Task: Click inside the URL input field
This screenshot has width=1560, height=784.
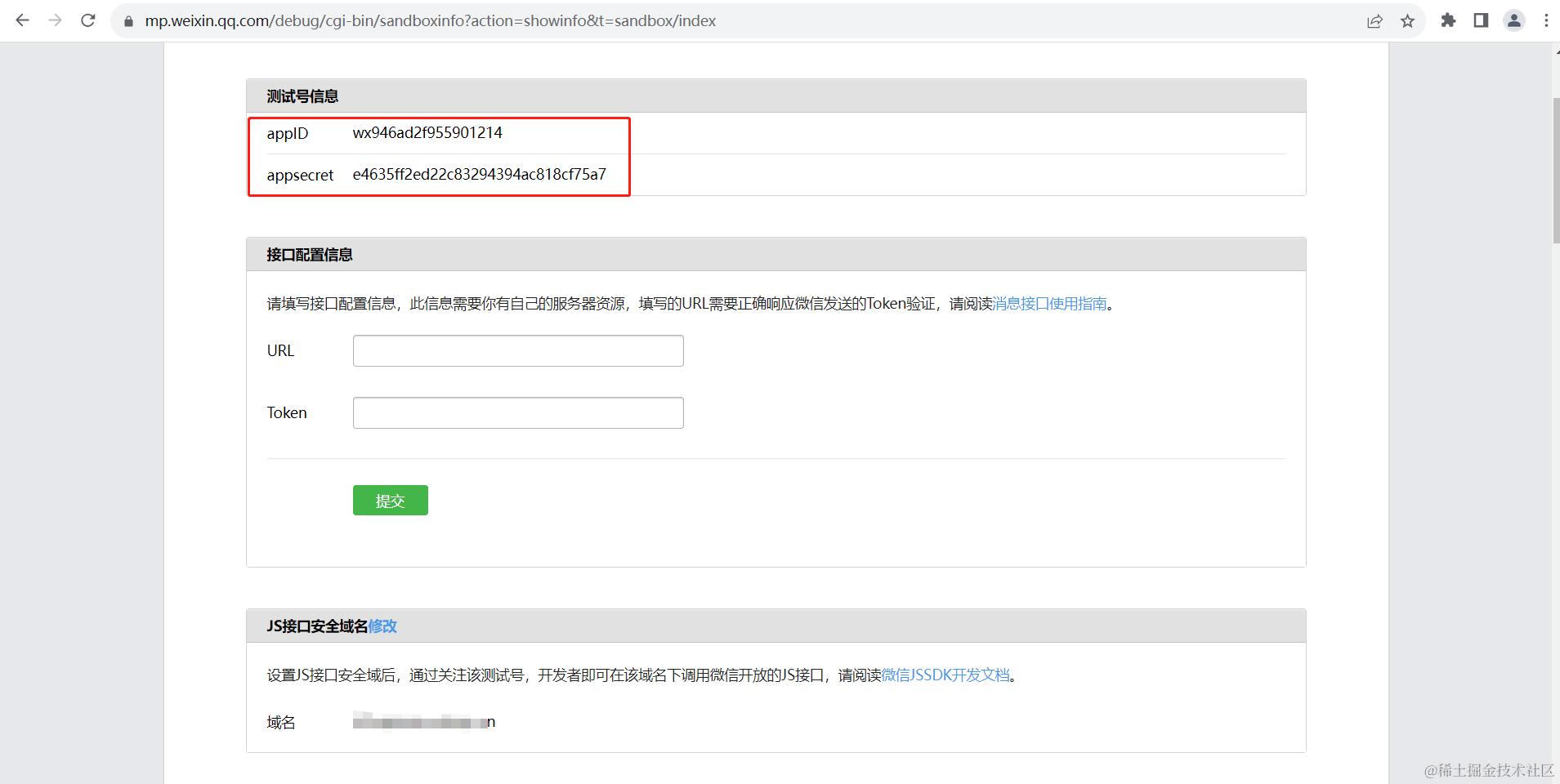Action: coord(517,350)
